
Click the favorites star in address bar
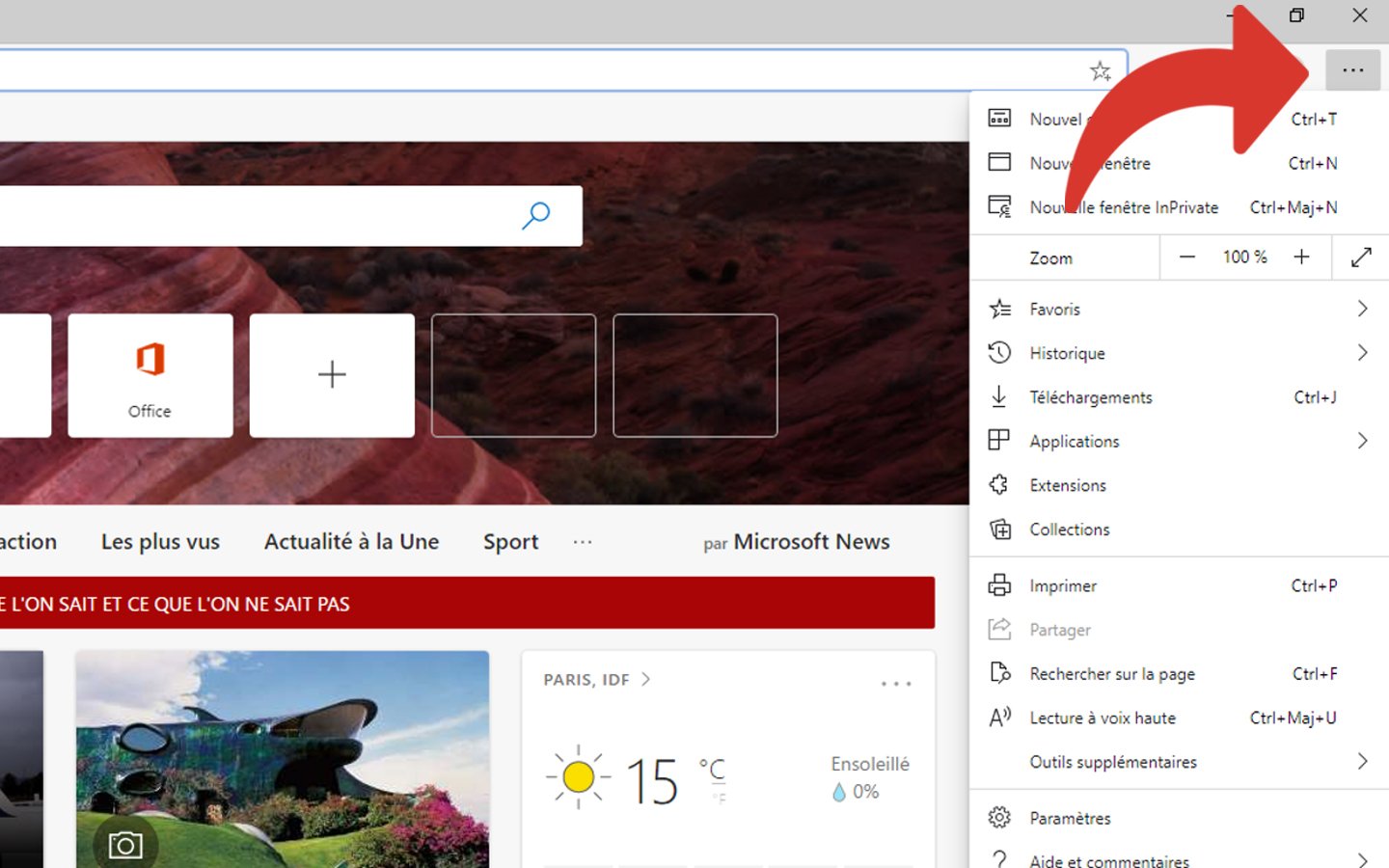1100,70
